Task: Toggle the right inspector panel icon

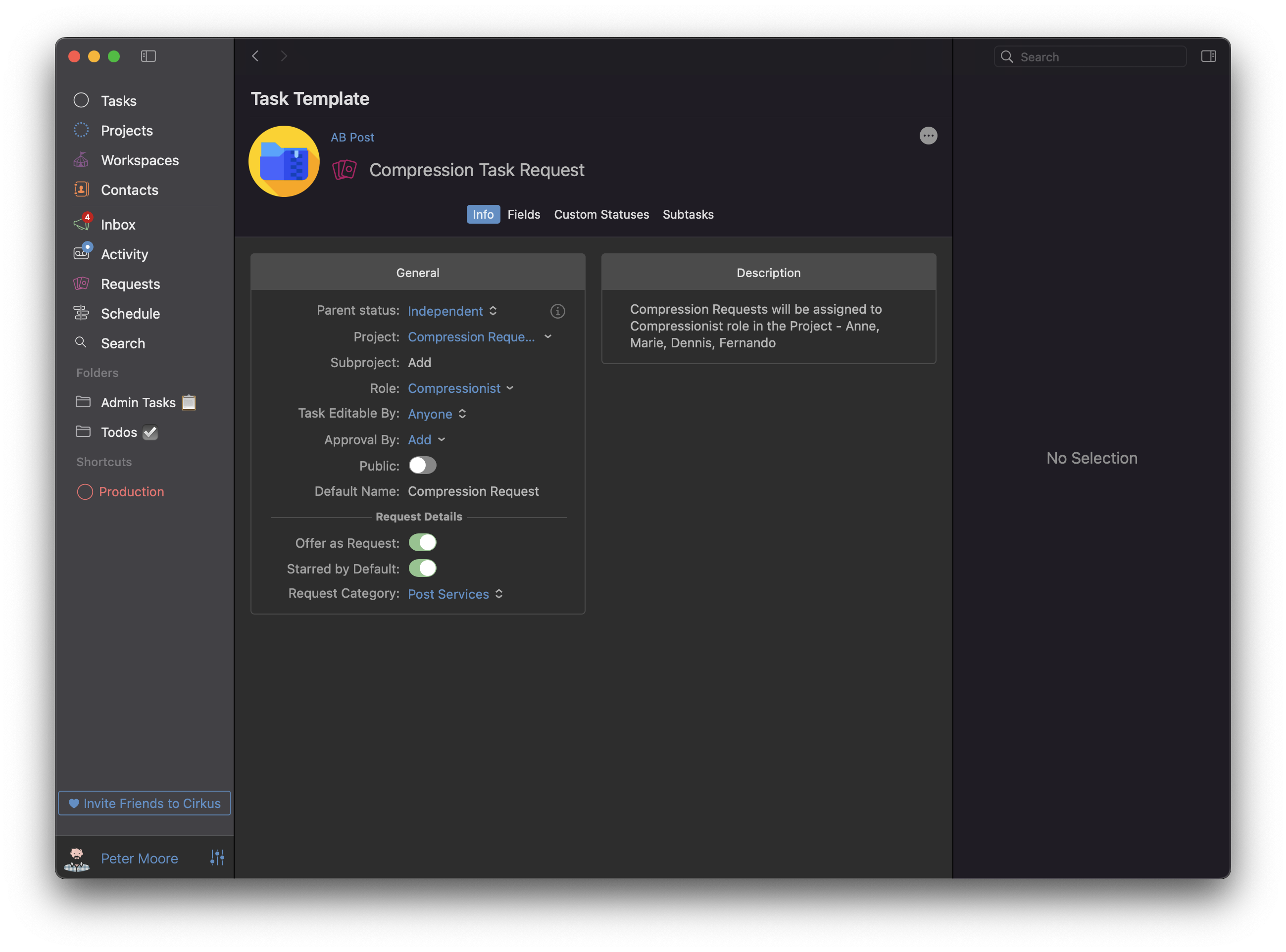Action: click(x=1208, y=56)
